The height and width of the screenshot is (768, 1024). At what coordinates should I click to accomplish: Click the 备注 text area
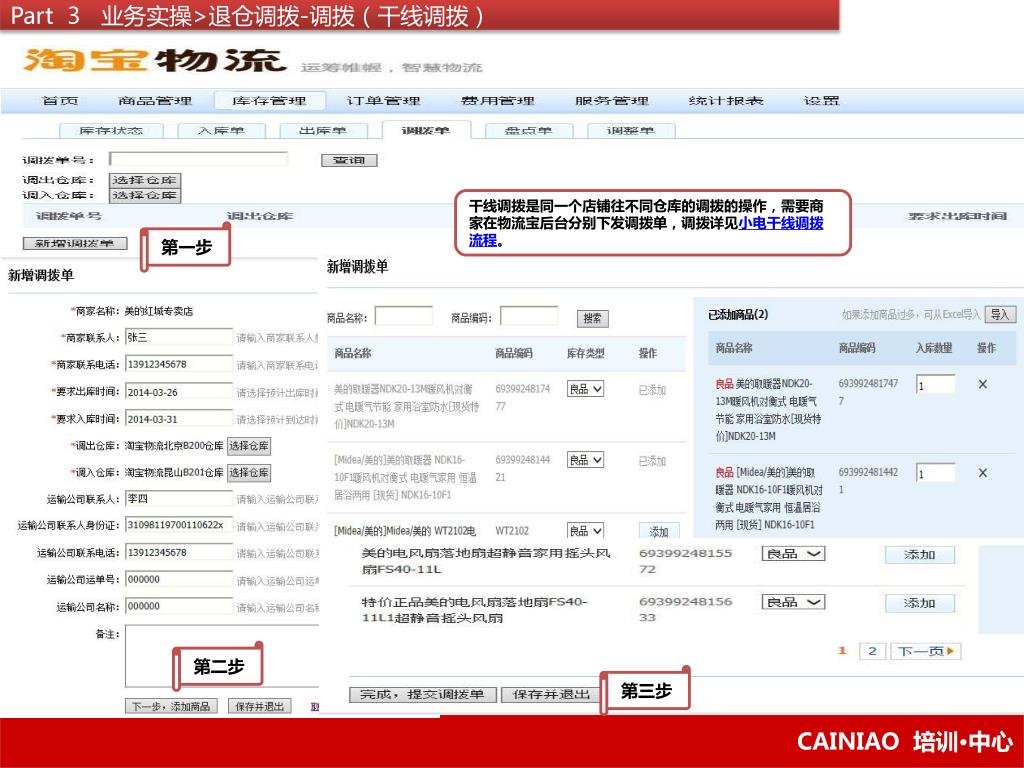(222, 656)
